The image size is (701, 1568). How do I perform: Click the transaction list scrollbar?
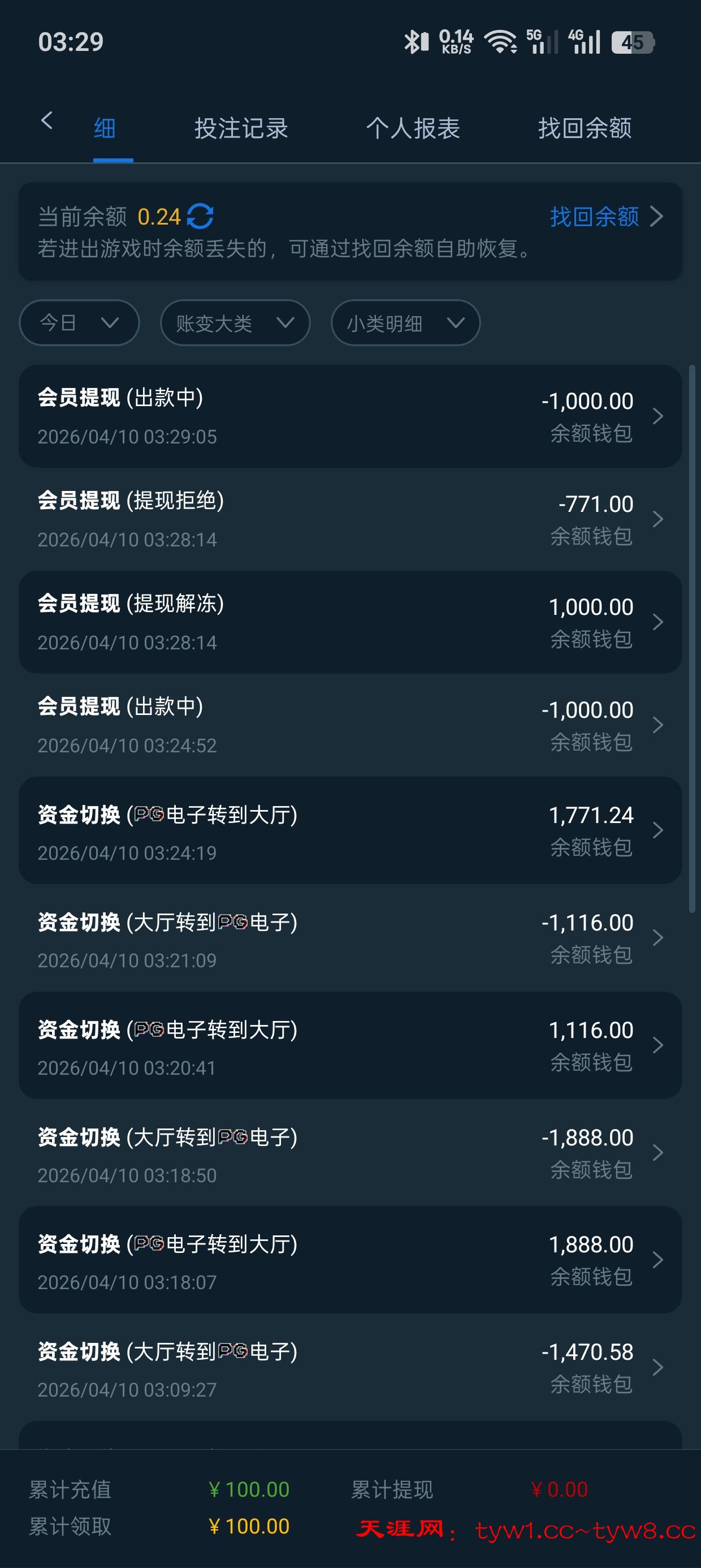[692, 638]
